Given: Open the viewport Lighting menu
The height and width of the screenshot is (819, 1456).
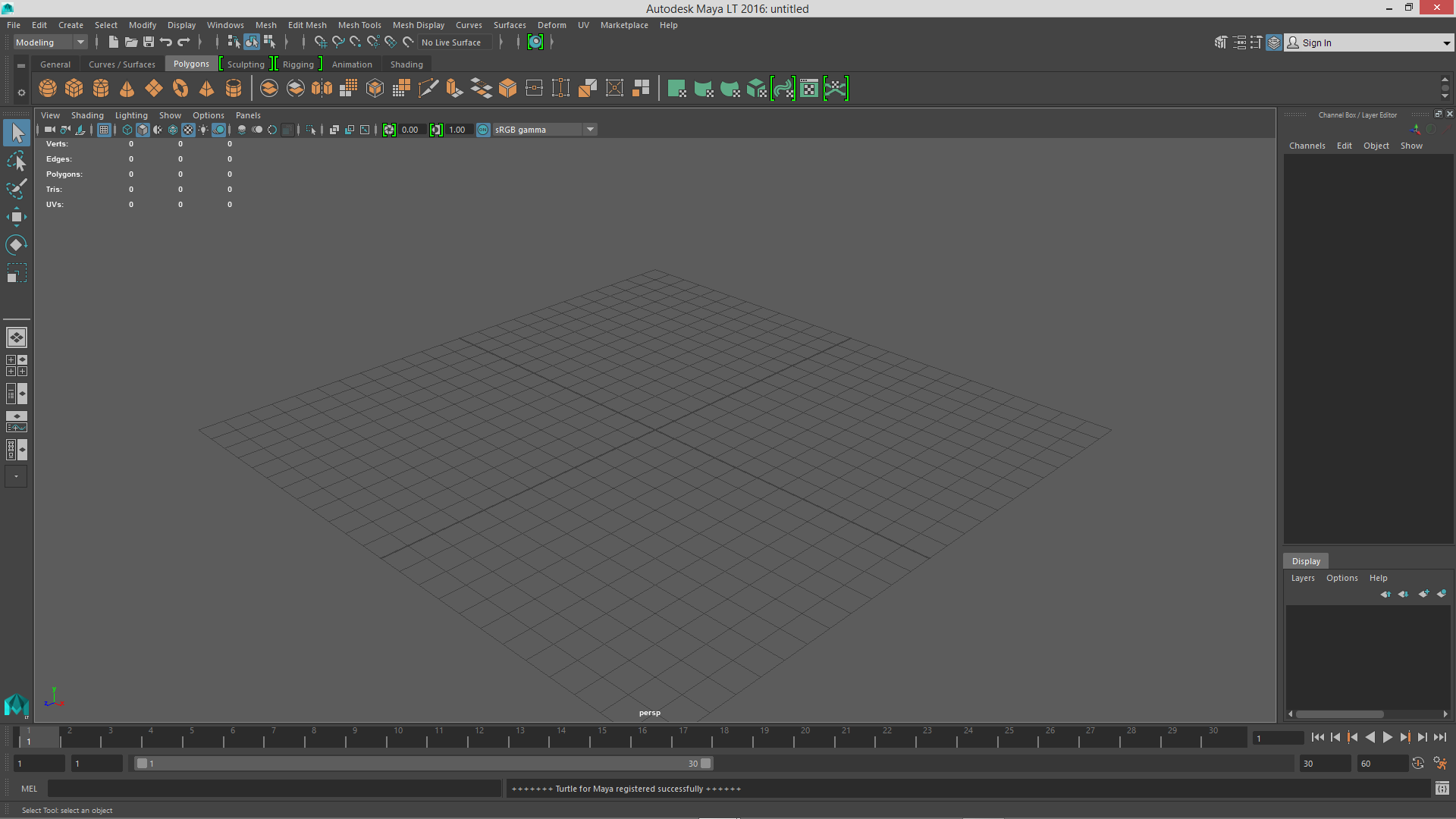Looking at the screenshot, I should 131,115.
